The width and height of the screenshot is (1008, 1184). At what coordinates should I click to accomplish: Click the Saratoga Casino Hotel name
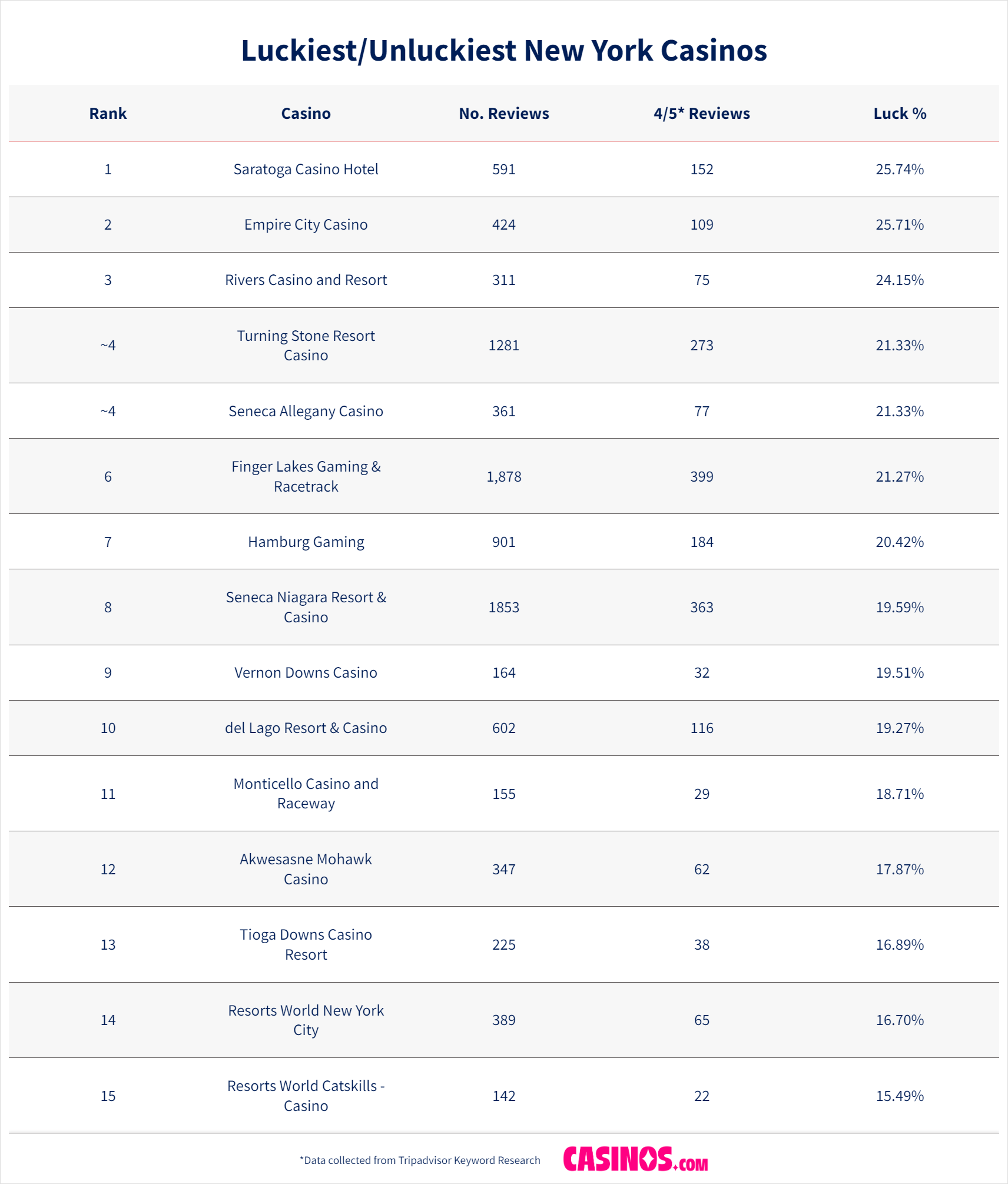tap(306, 170)
